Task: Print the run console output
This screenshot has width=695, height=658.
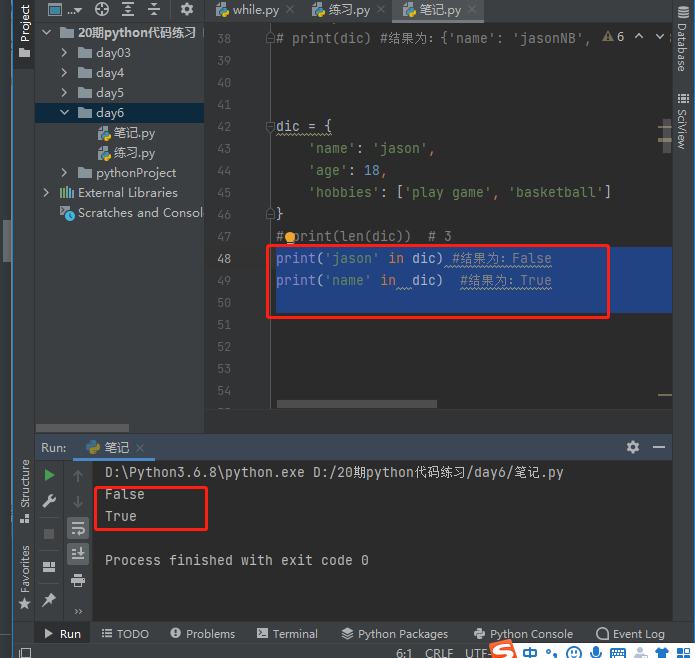Action: (78, 580)
